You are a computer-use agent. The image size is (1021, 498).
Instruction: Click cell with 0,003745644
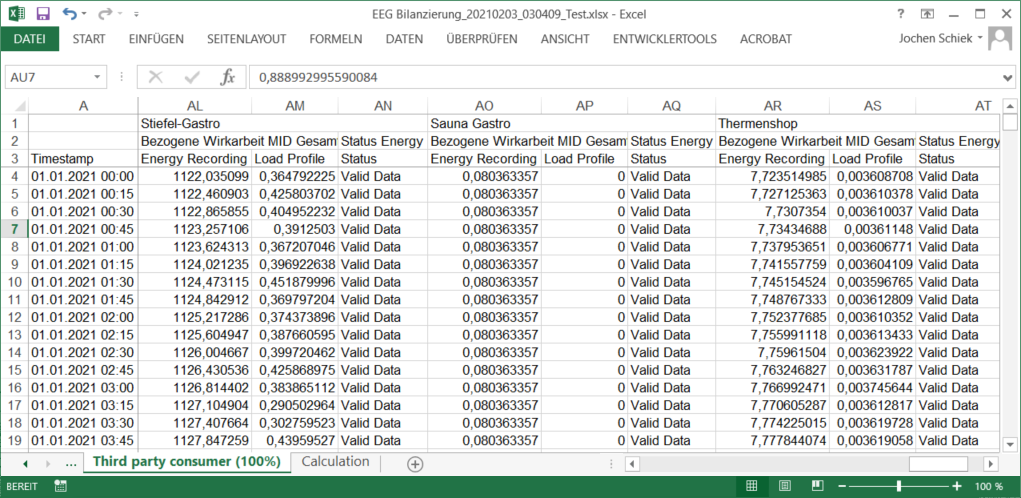(873, 387)
